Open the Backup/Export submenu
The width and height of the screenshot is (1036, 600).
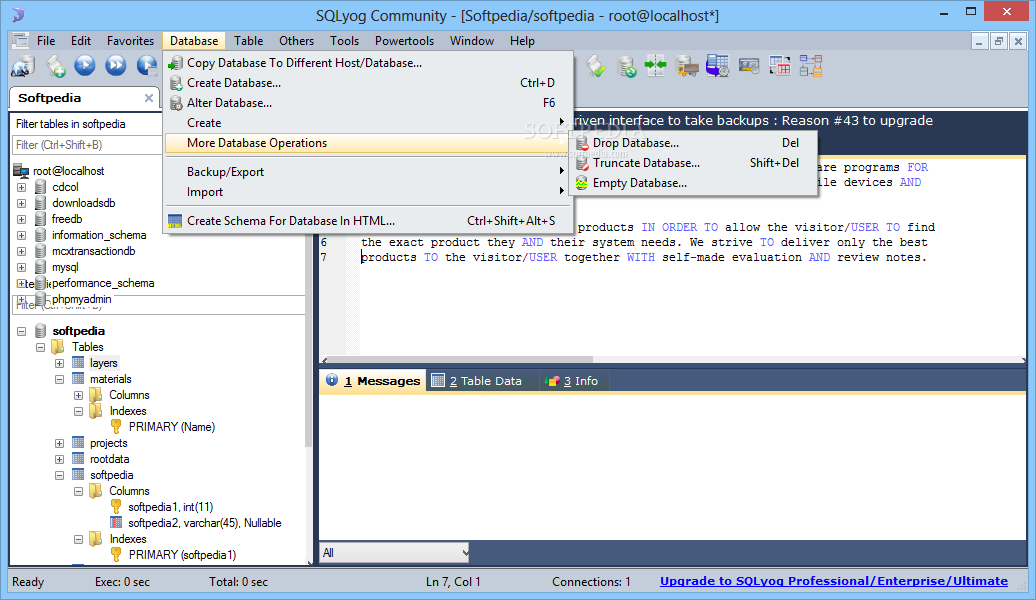367,172
